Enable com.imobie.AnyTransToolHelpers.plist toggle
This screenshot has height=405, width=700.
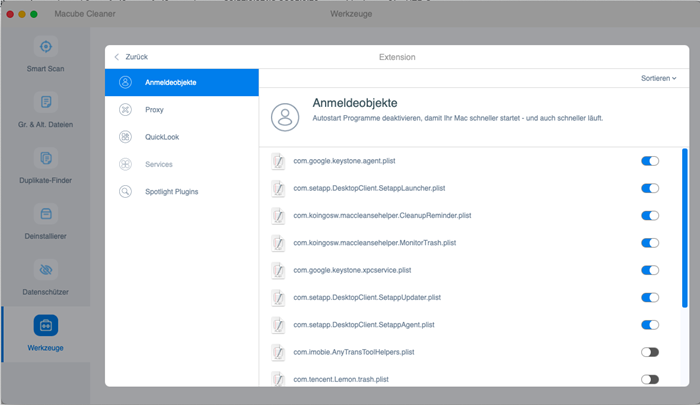(x=650, y=352)
